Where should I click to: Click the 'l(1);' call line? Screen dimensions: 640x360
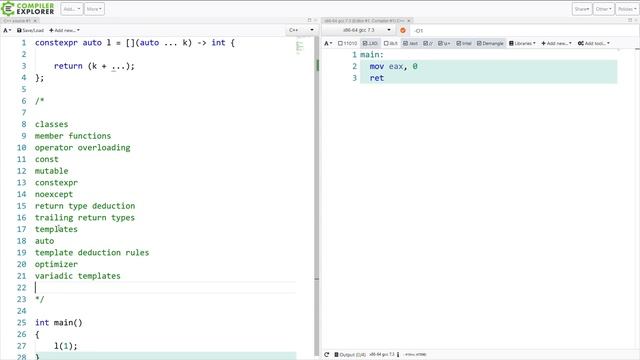[65, 346]
